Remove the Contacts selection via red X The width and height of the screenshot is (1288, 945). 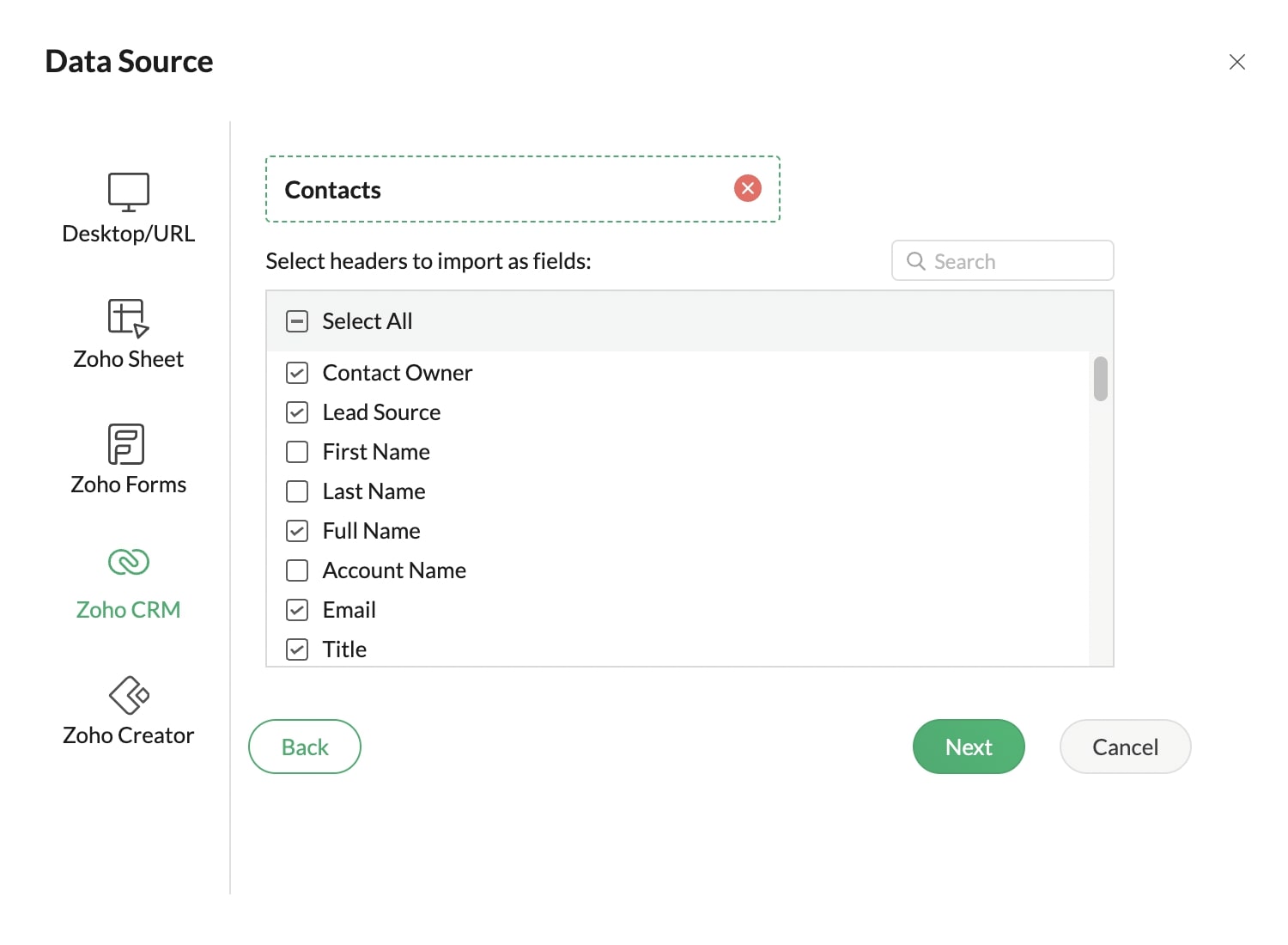tap(747, 188)
